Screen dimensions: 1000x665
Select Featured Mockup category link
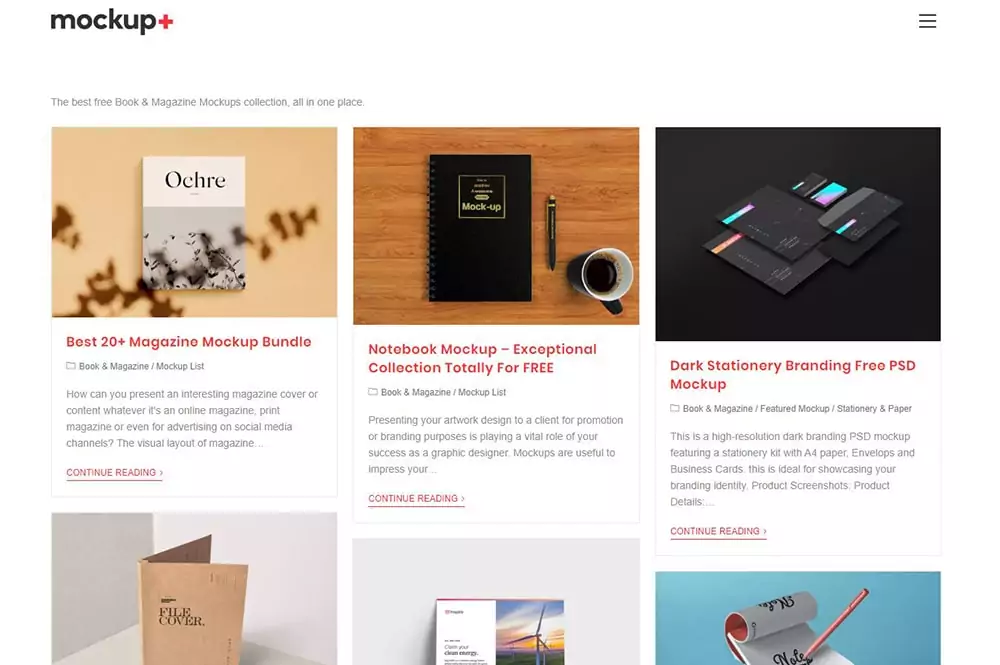[x=795, y=409]
